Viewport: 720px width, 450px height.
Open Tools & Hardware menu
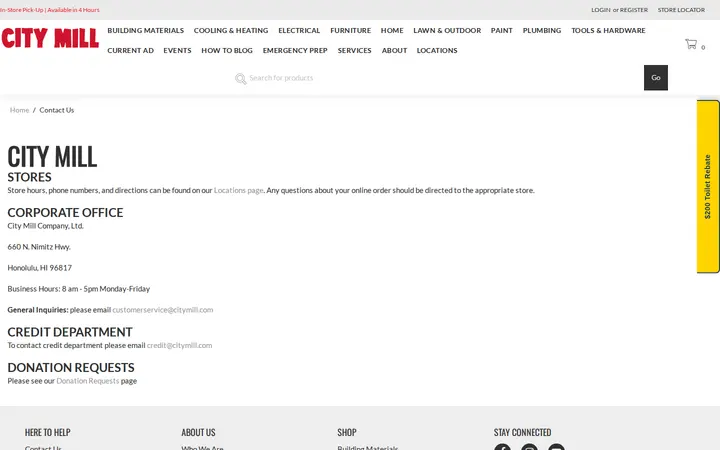point(608,30)
